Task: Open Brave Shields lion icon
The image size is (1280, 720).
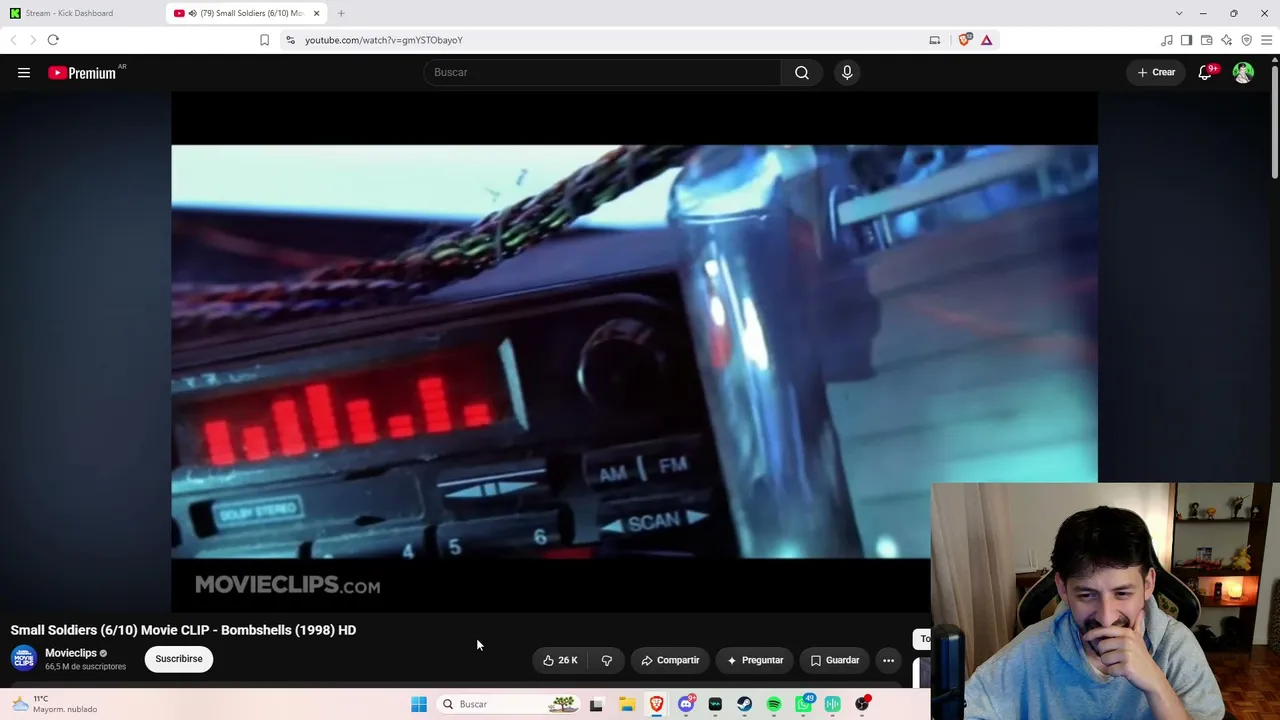Action: tap(964, 40)
